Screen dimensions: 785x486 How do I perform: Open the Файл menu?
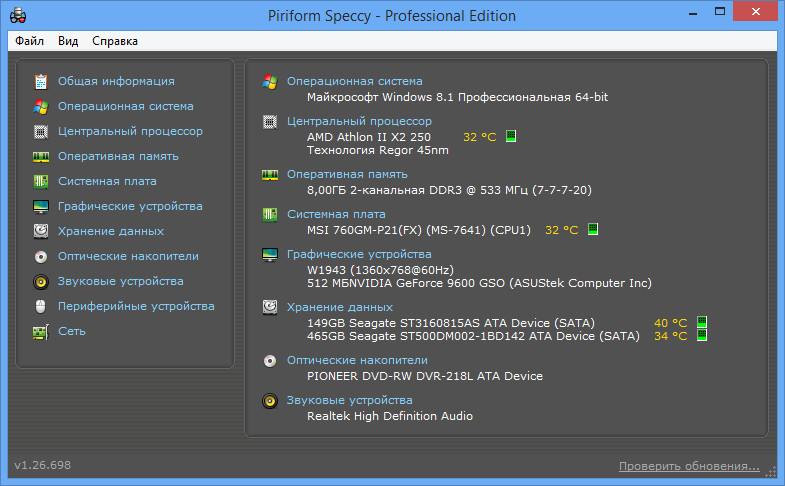point(30,41)
